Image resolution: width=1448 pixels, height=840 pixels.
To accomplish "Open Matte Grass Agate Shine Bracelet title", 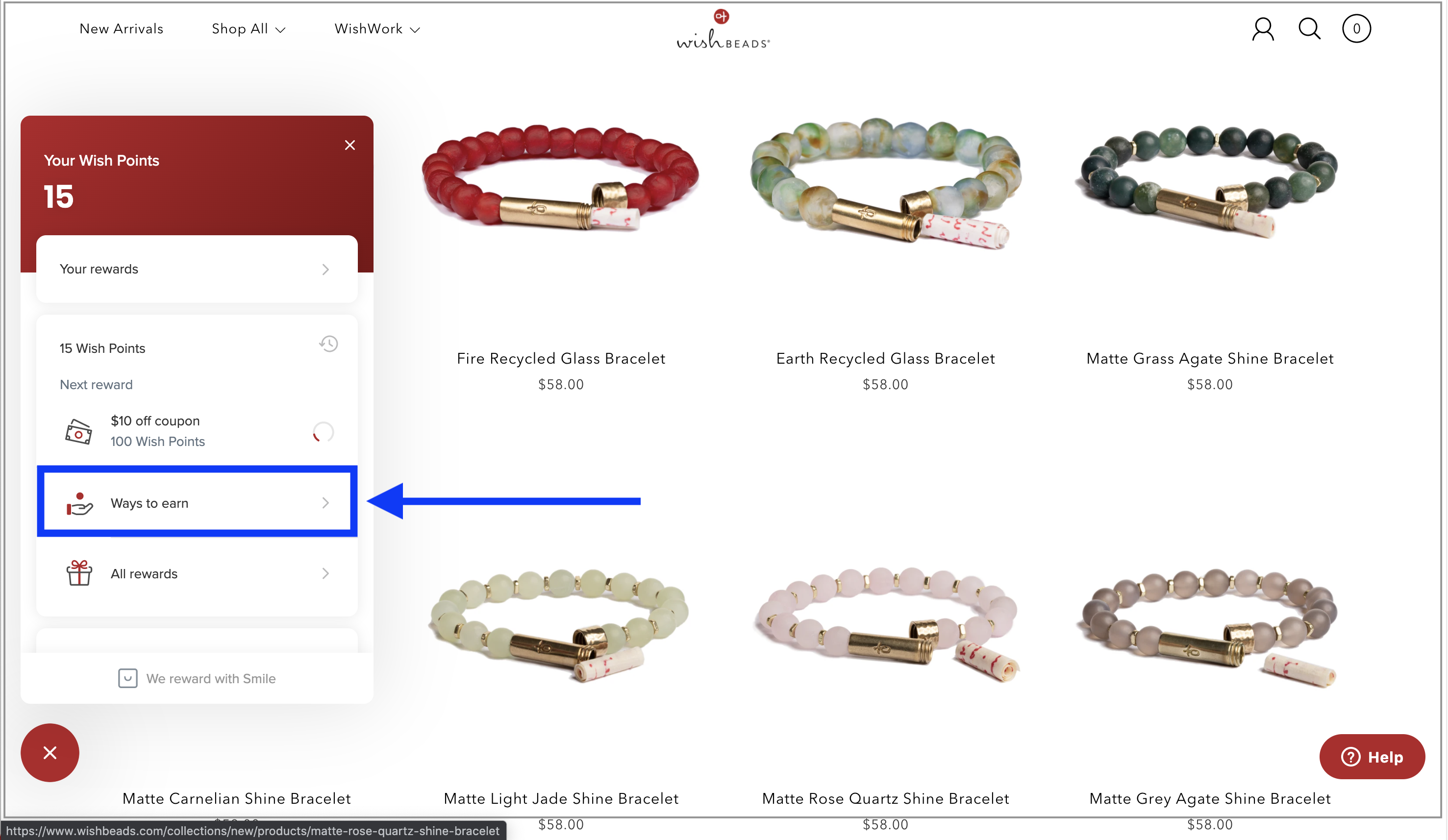I will (x=1210, y=359).
